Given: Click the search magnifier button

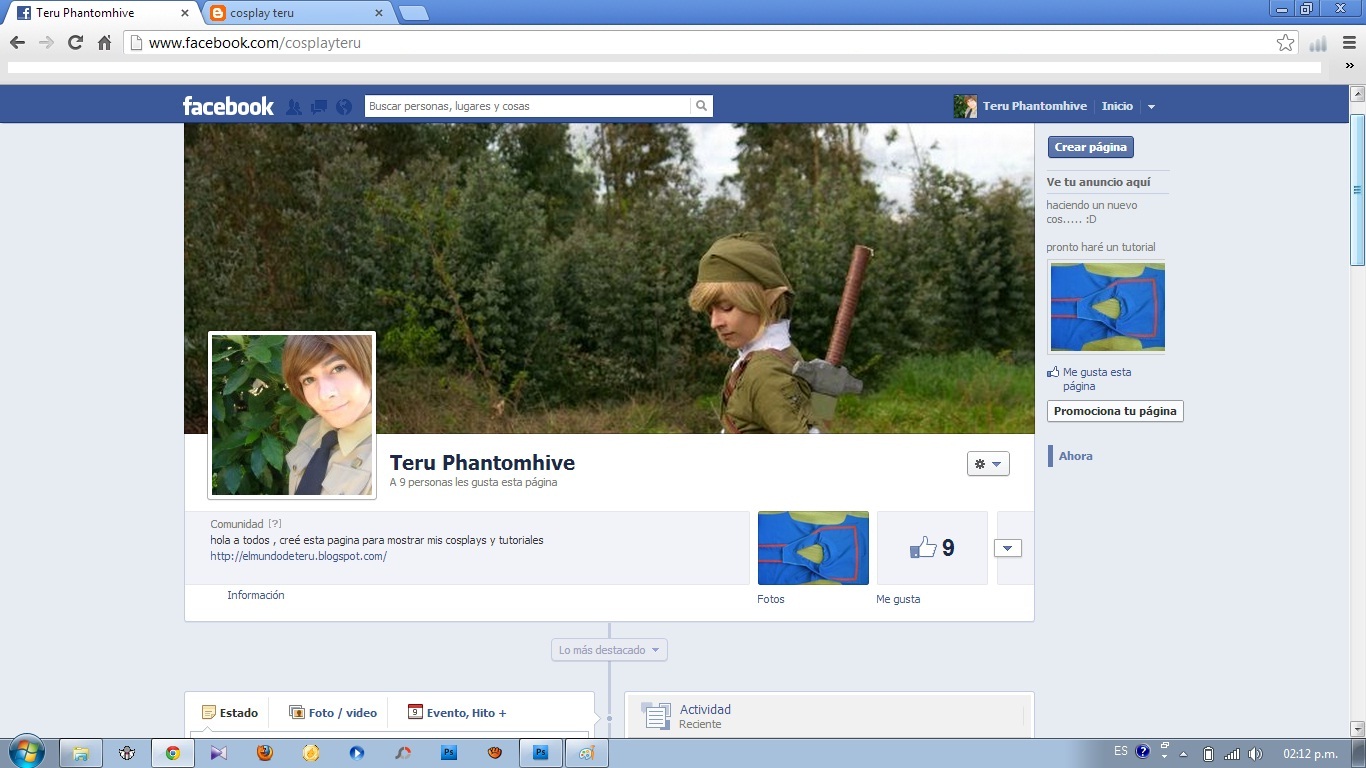Looking at the screenshot, I should [702, 106].
